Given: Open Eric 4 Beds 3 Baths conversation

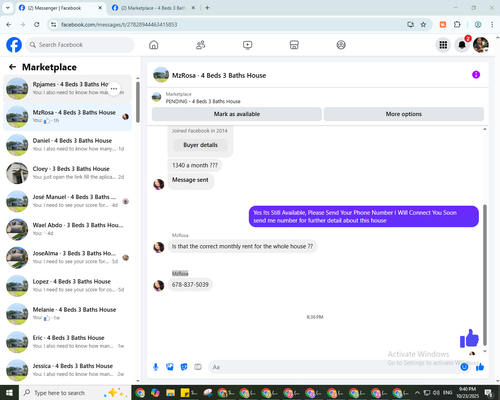Looking at the screenshot, I should [x=67, y=342].
